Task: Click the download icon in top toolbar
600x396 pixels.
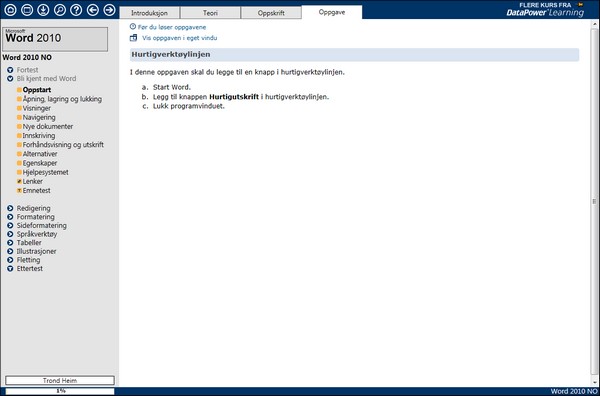Action: click(x=43, y=10)
